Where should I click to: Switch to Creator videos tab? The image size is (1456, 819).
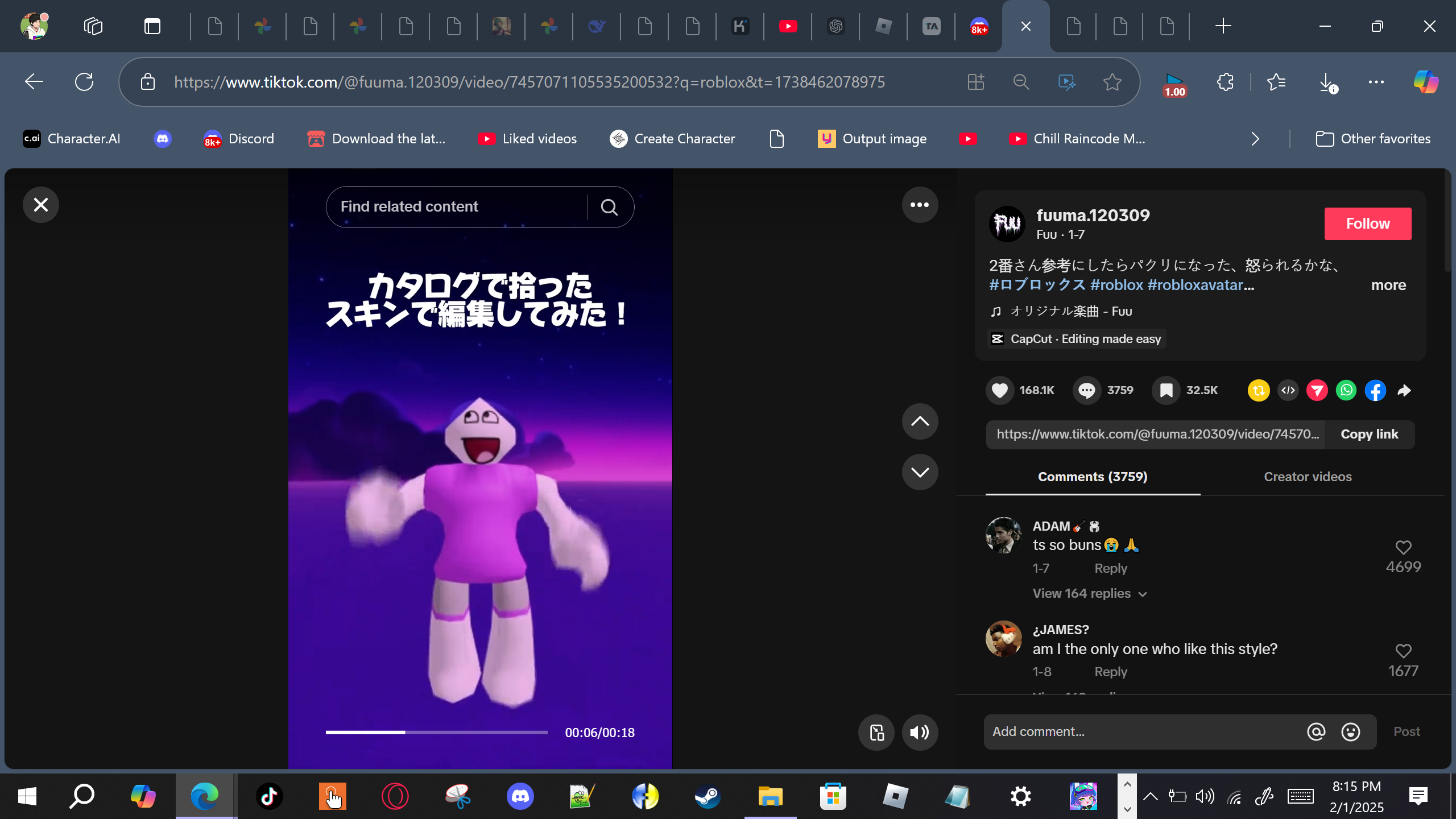[1308, 477]
